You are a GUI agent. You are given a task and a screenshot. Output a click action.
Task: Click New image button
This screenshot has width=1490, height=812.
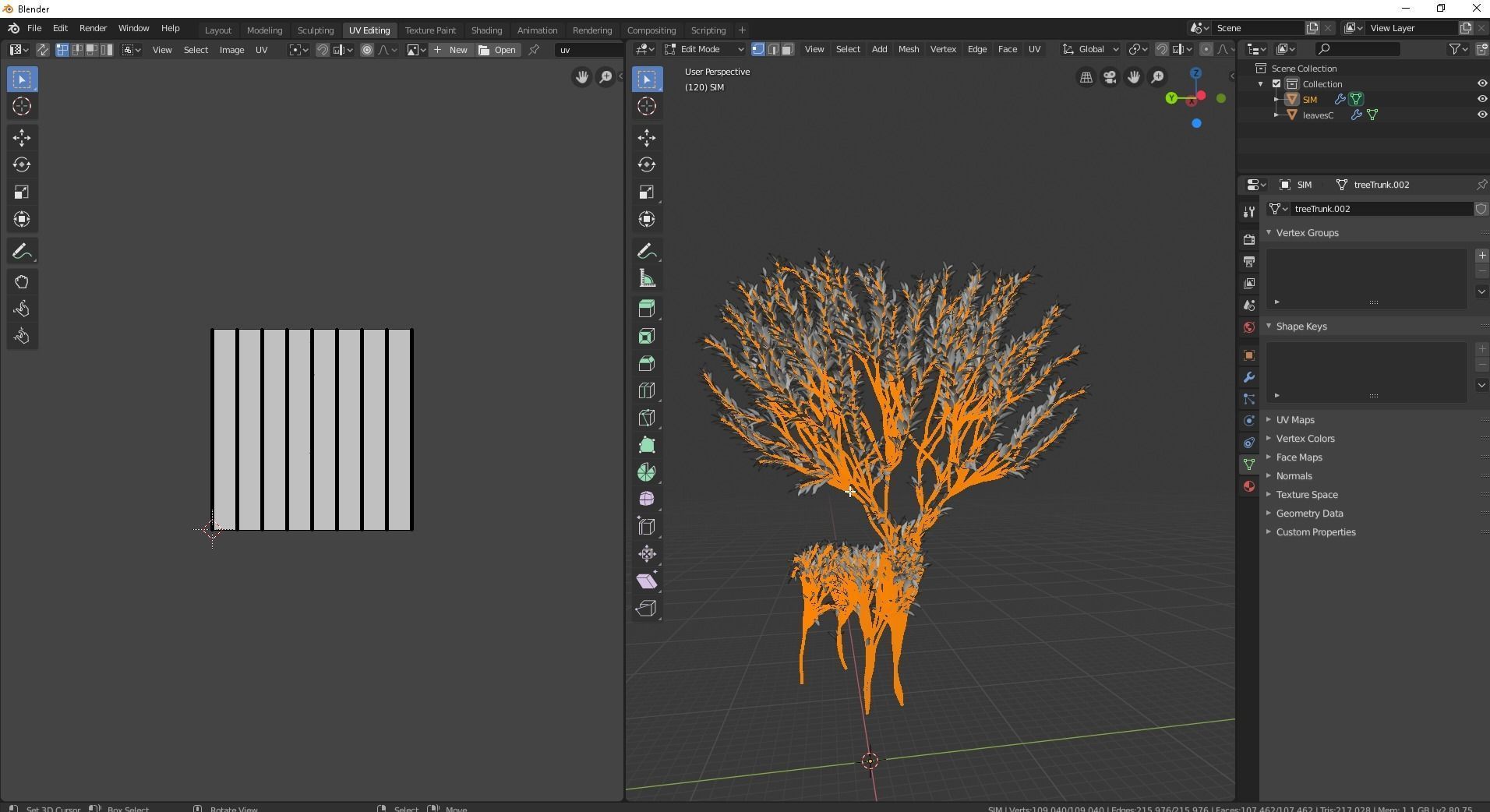coord(450,50)
